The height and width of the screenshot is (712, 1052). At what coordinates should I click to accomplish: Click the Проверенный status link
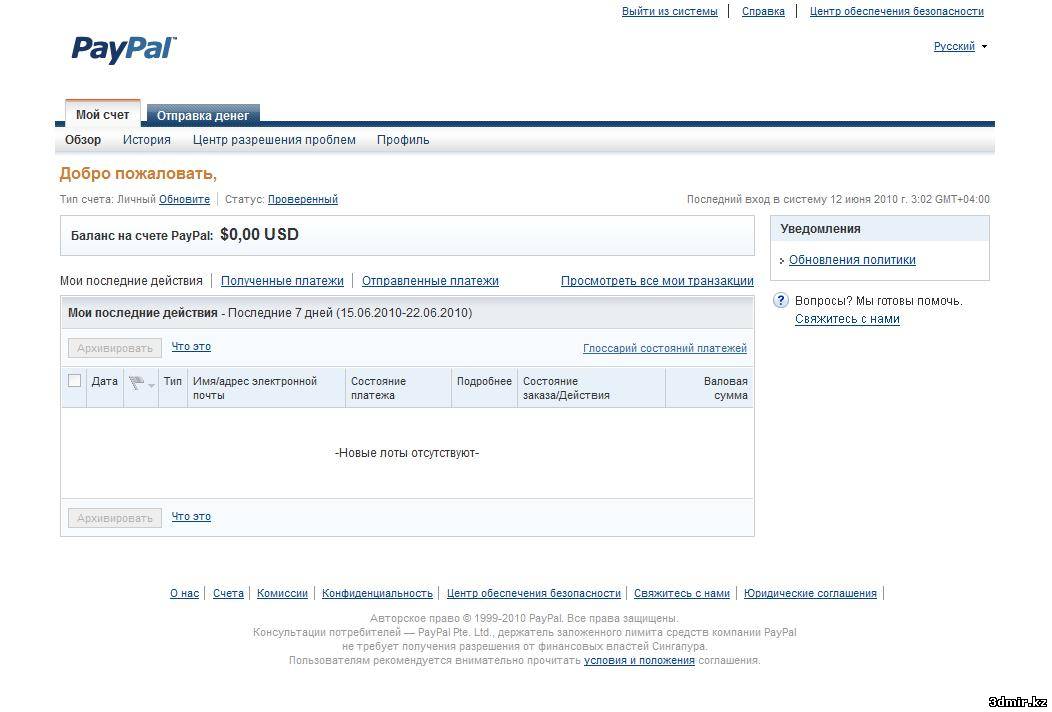pos(303,199)
